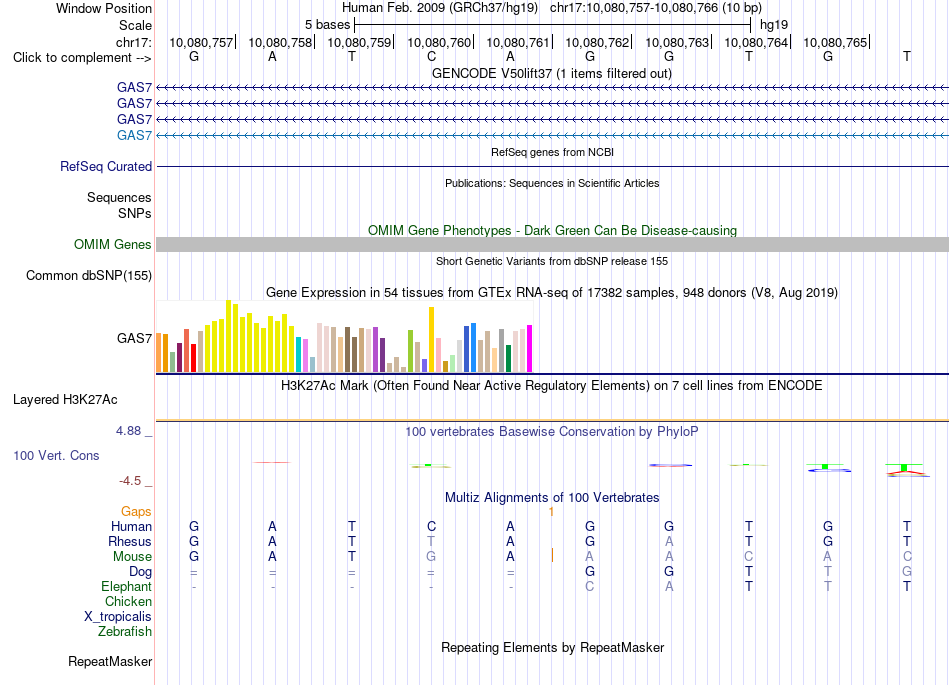Click the Chicken alignment row label
950x685 pixels.
click(x=128, y=601)
